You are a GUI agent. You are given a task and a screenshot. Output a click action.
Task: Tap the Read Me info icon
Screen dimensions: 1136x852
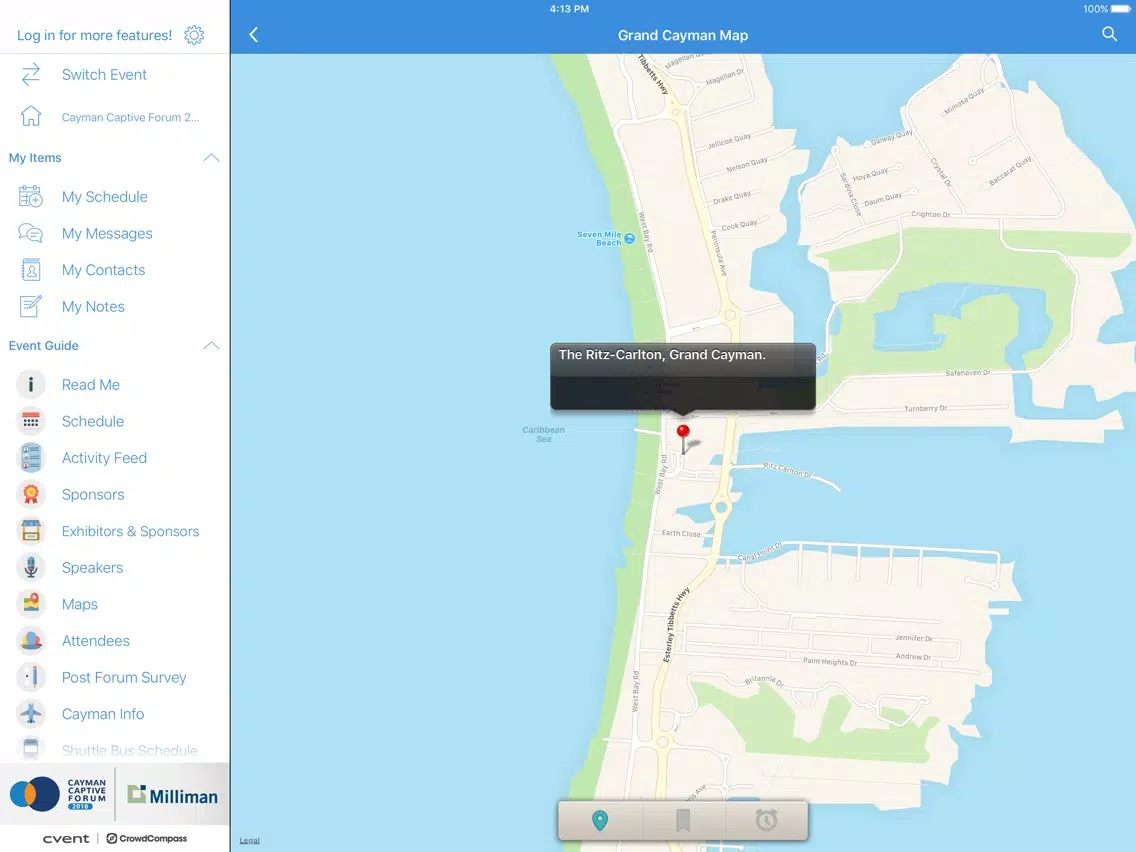pos(30,385)
